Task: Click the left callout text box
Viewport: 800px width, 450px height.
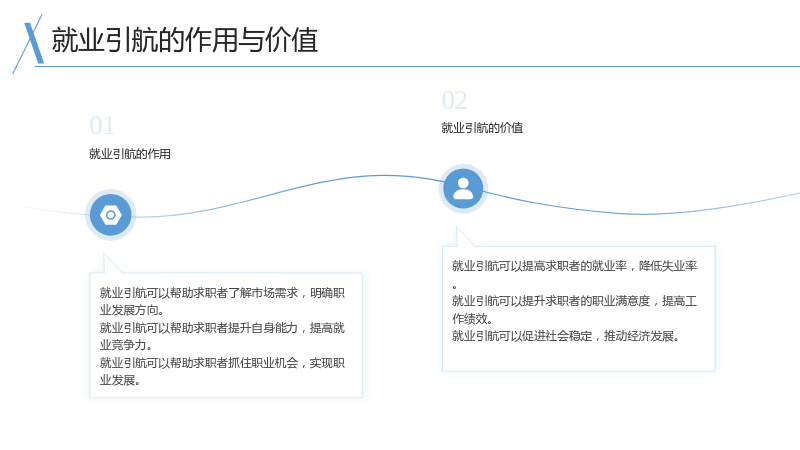Action: pos(226,335)
